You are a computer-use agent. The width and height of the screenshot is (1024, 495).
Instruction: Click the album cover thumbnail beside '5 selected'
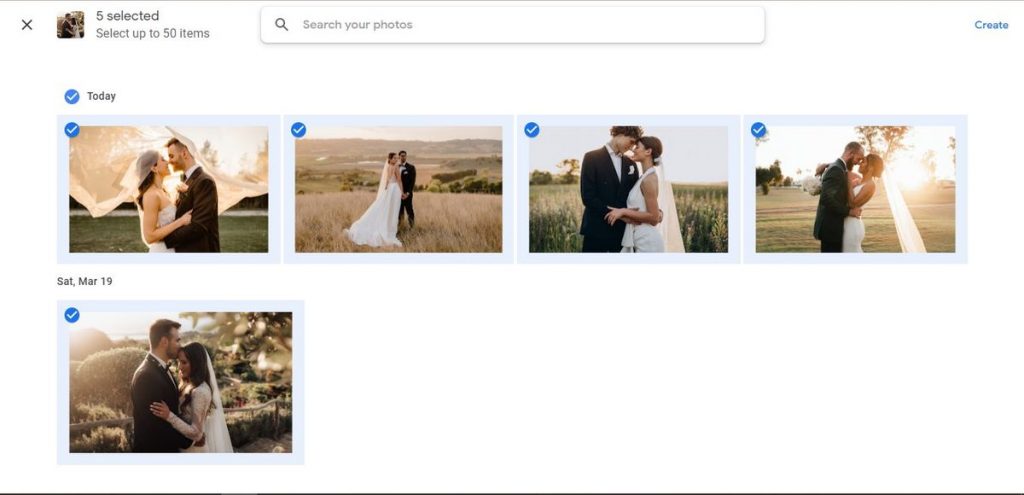pyautogui.click(x=70, y=25)
